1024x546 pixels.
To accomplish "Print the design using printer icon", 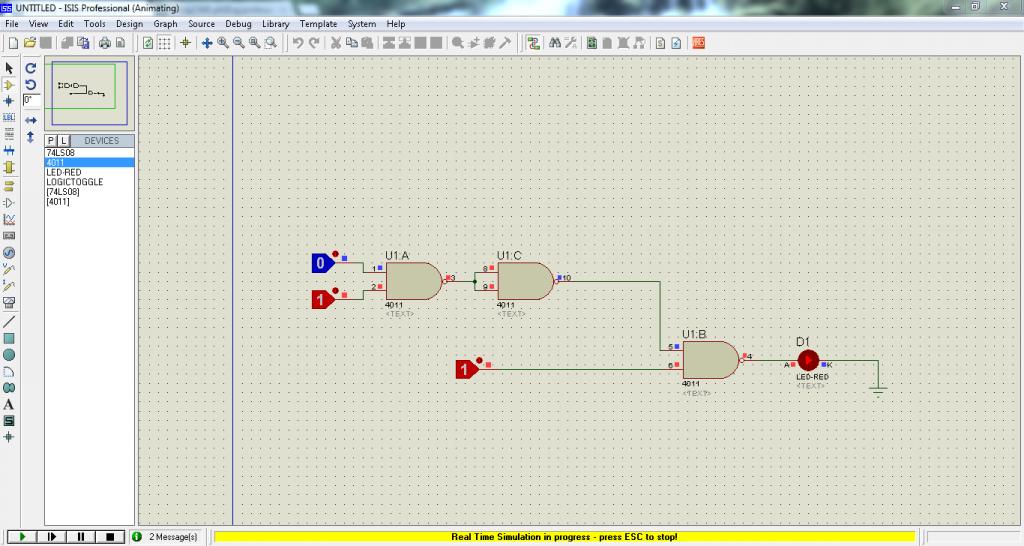I will click(104, 43).
